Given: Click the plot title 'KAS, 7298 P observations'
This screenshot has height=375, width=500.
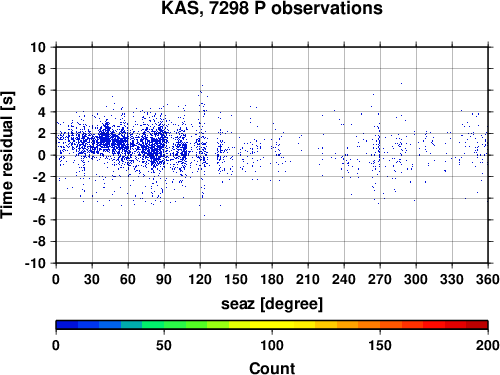Looking at the screenshot, I should tap(272, 8).
